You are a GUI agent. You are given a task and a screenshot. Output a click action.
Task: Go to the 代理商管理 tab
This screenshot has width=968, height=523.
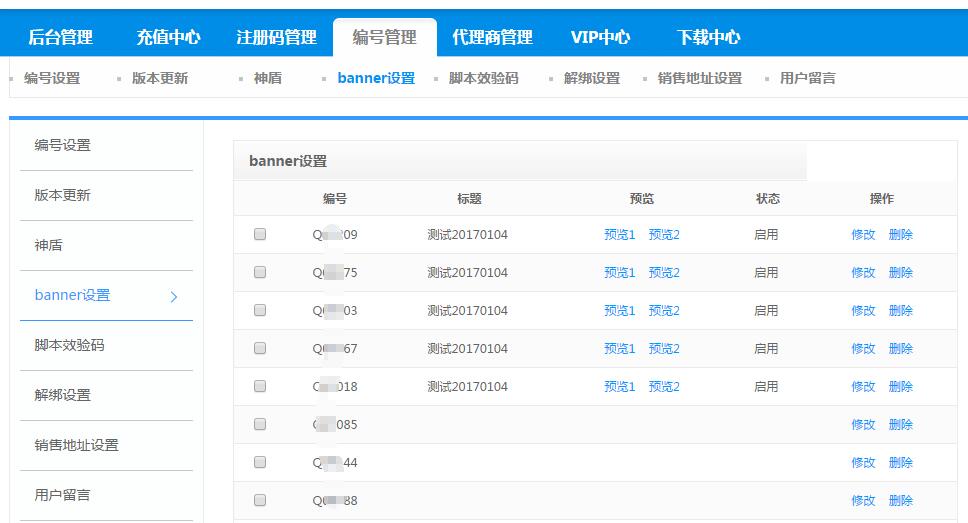pos(492,37)
